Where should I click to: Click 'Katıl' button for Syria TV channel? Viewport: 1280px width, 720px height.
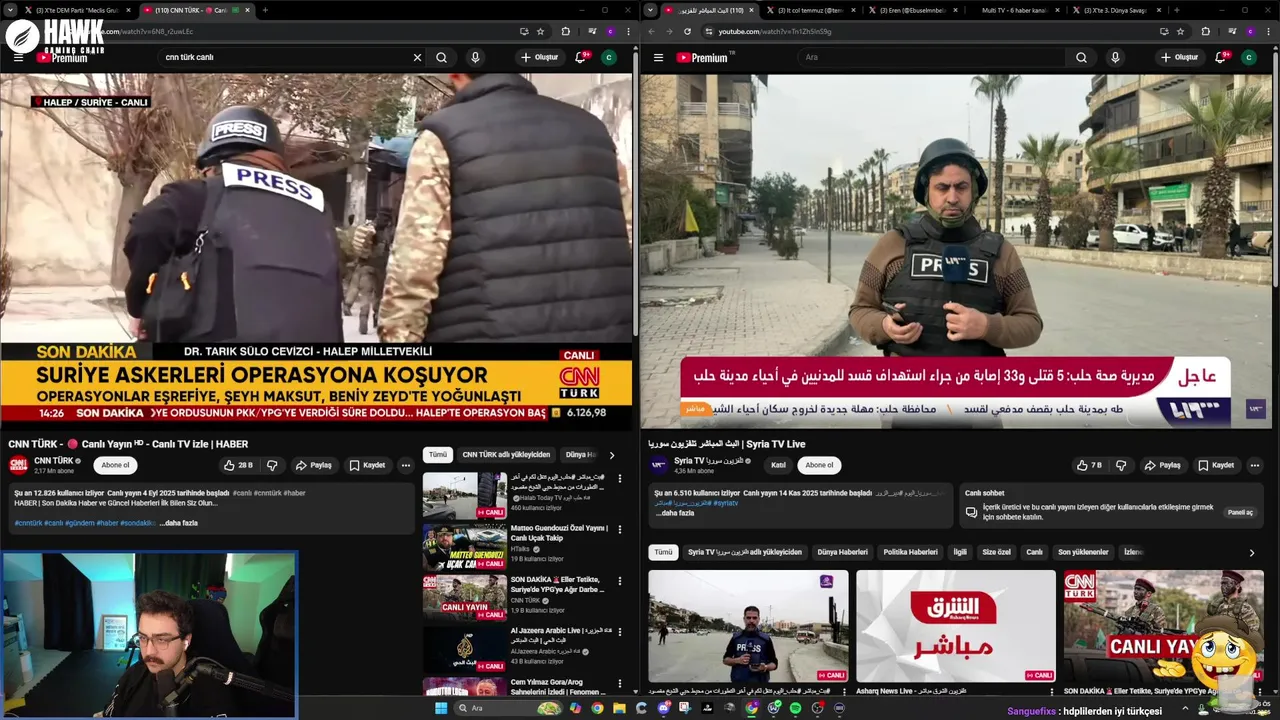click(778, 465)
